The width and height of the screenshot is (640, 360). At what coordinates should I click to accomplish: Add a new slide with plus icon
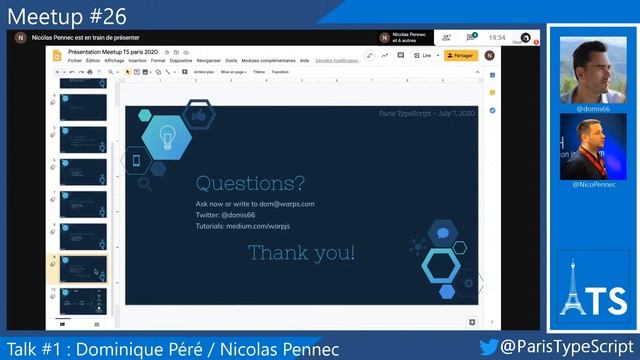[57, 72]
